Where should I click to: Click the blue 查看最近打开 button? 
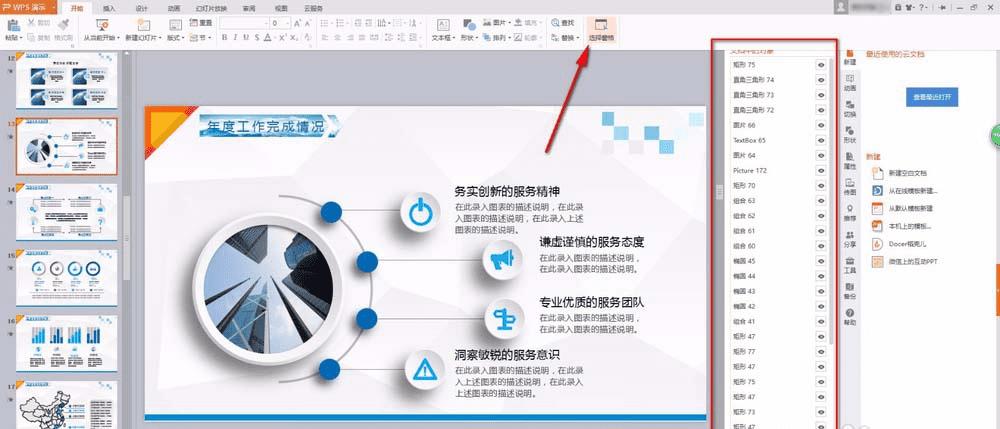(932, 98)
